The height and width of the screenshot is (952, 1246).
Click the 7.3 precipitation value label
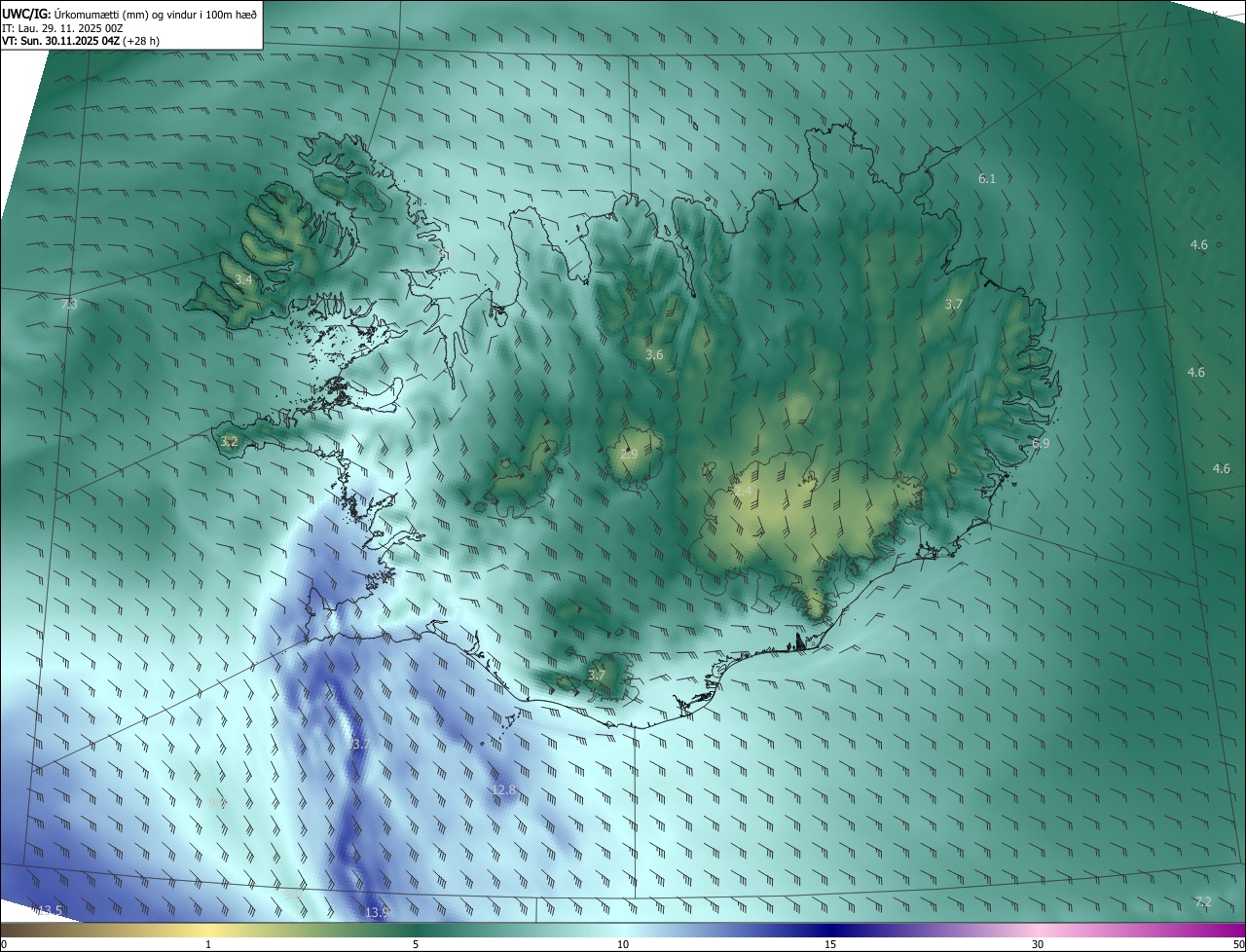tap(69, 305)
